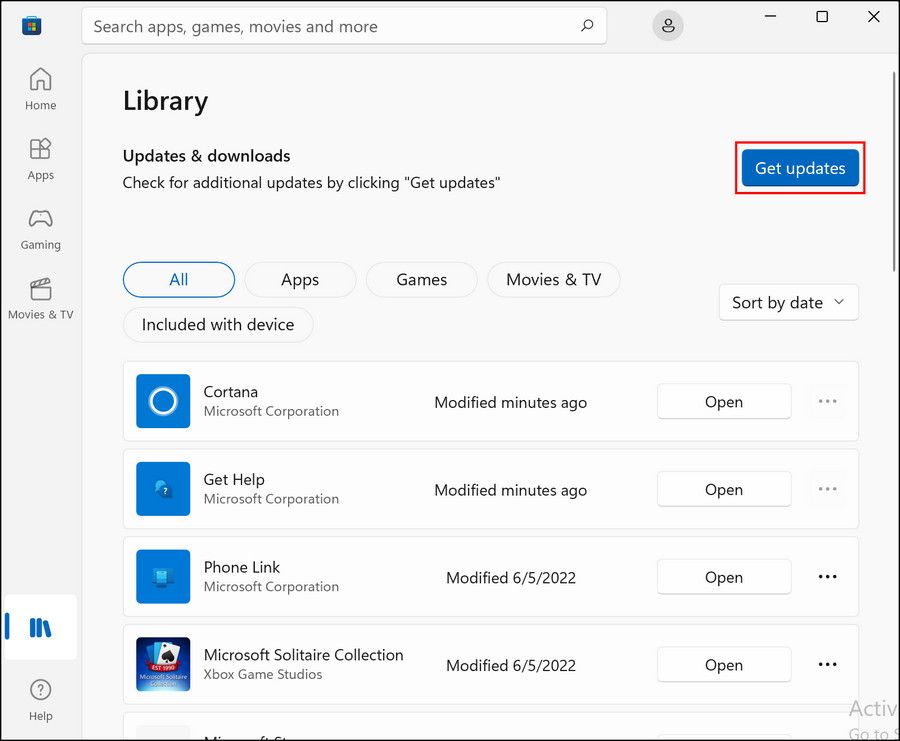Click the search magnifier icon
This screenshot has width=900, height=741.
(x=587, y=26)
